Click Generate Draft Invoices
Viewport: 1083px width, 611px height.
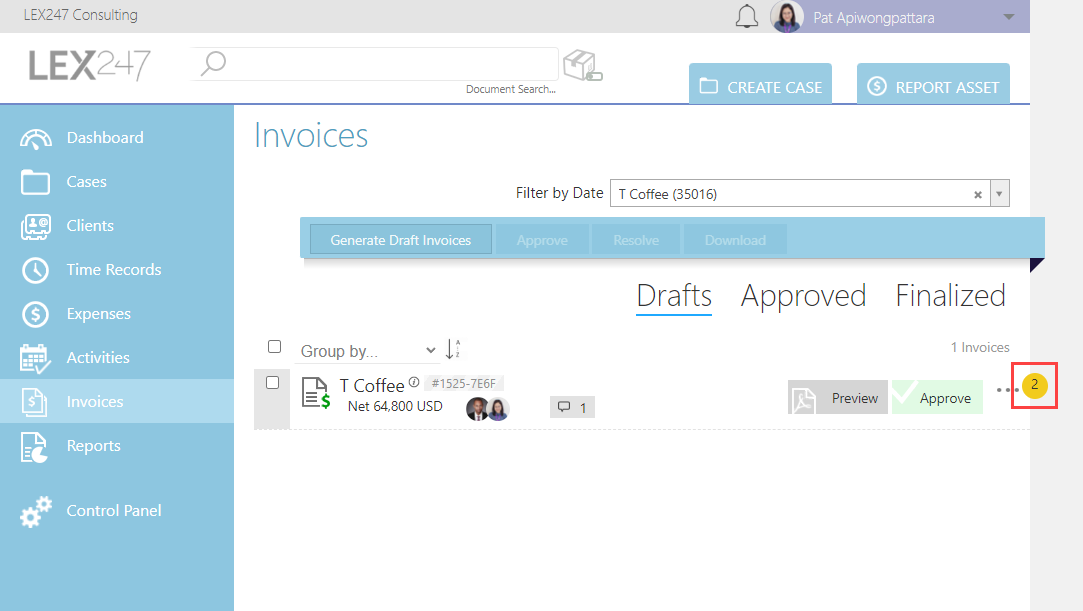[x=401, y=240]
